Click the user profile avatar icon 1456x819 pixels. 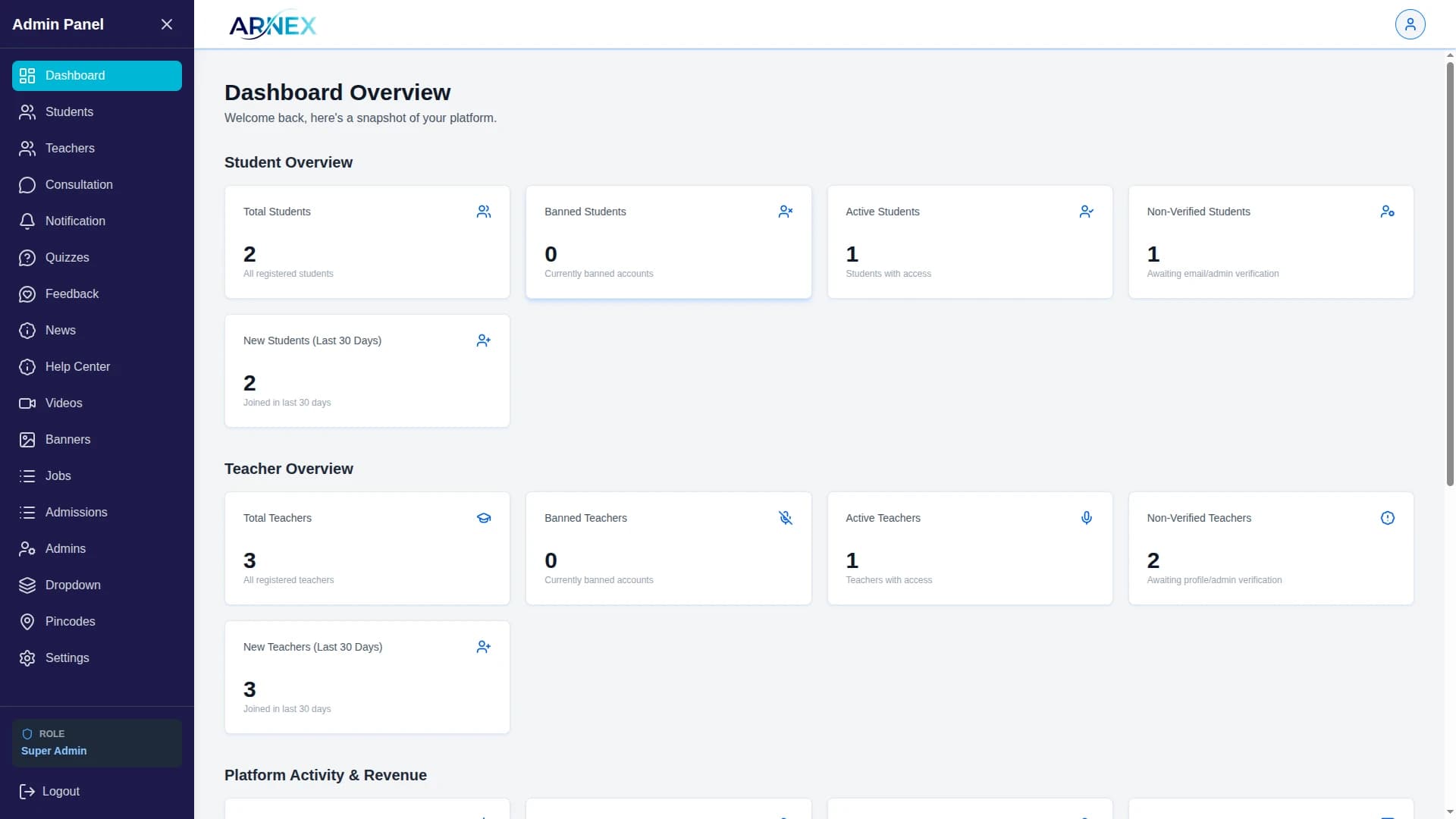point(1410,24)
